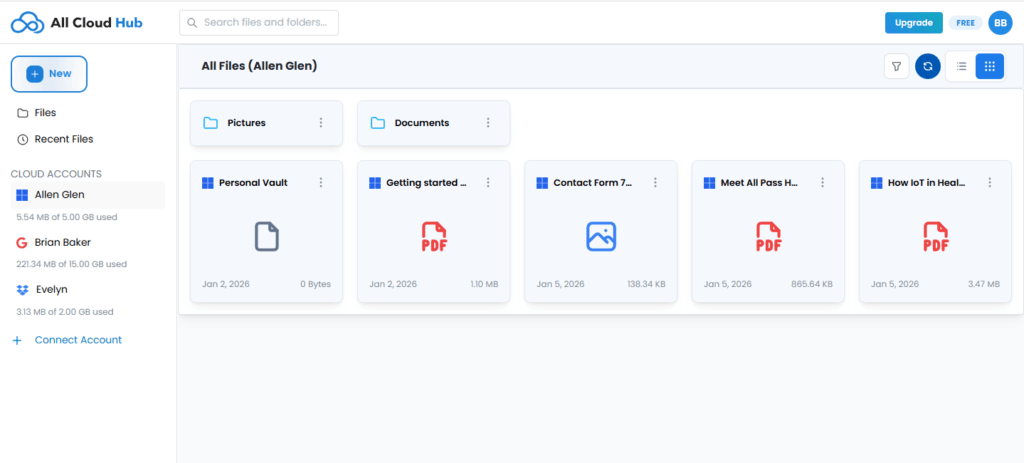Click PDF icon of Getting started file

pyautogui.click(x=434, y=236)
